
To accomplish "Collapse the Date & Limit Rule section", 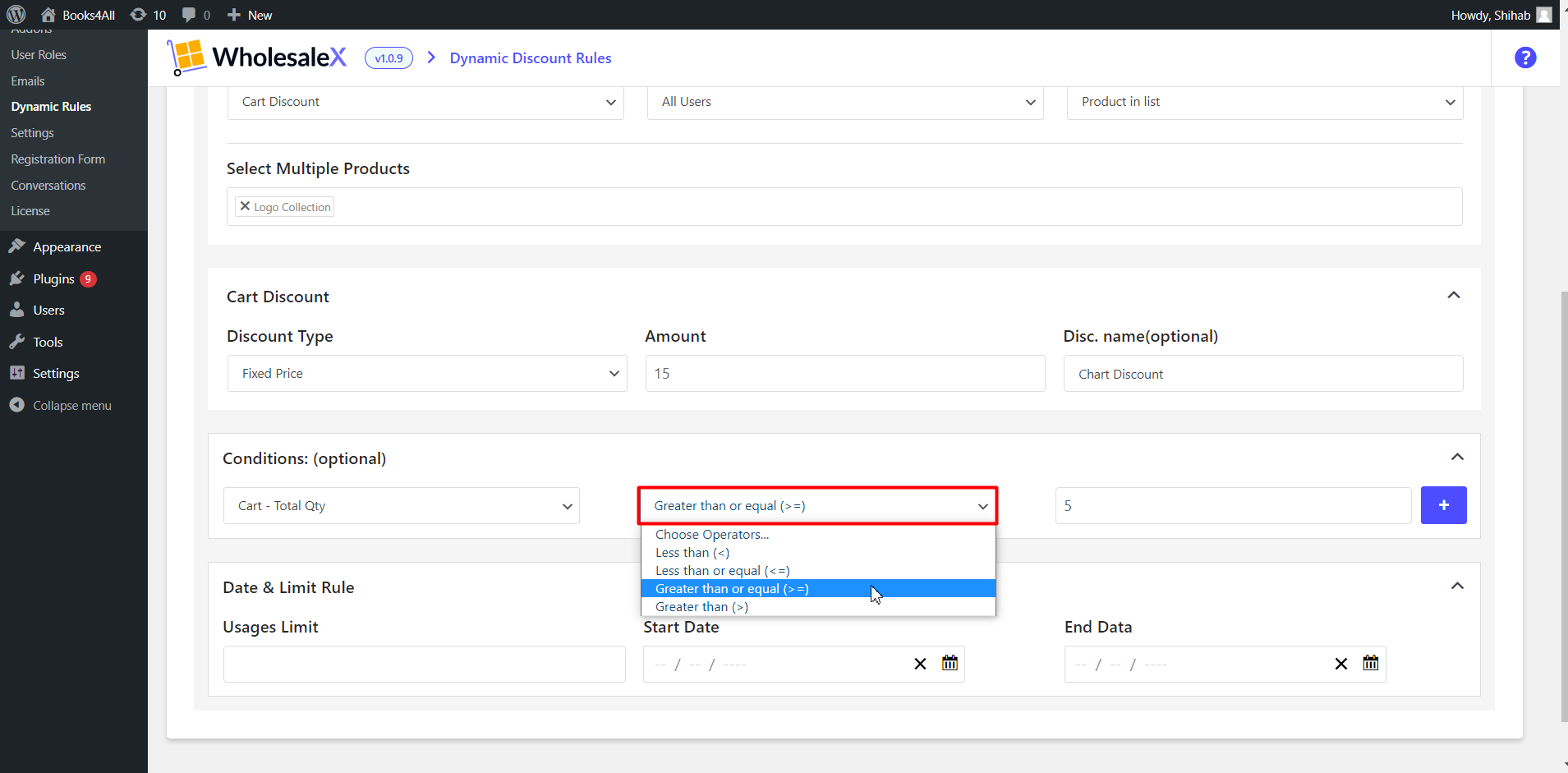I will tap(1457, 587).
